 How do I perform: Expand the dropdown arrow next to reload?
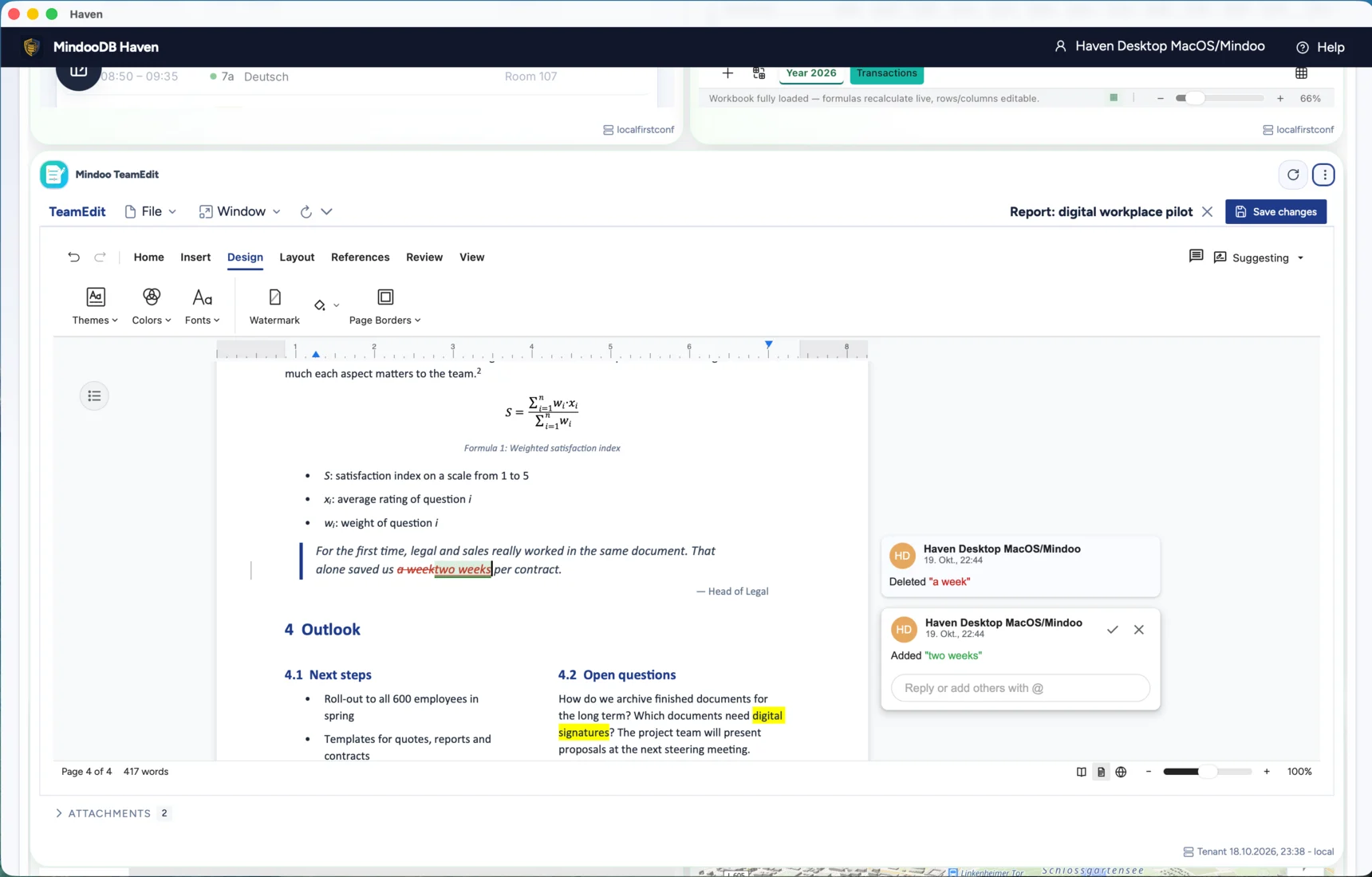coord(327,211)
